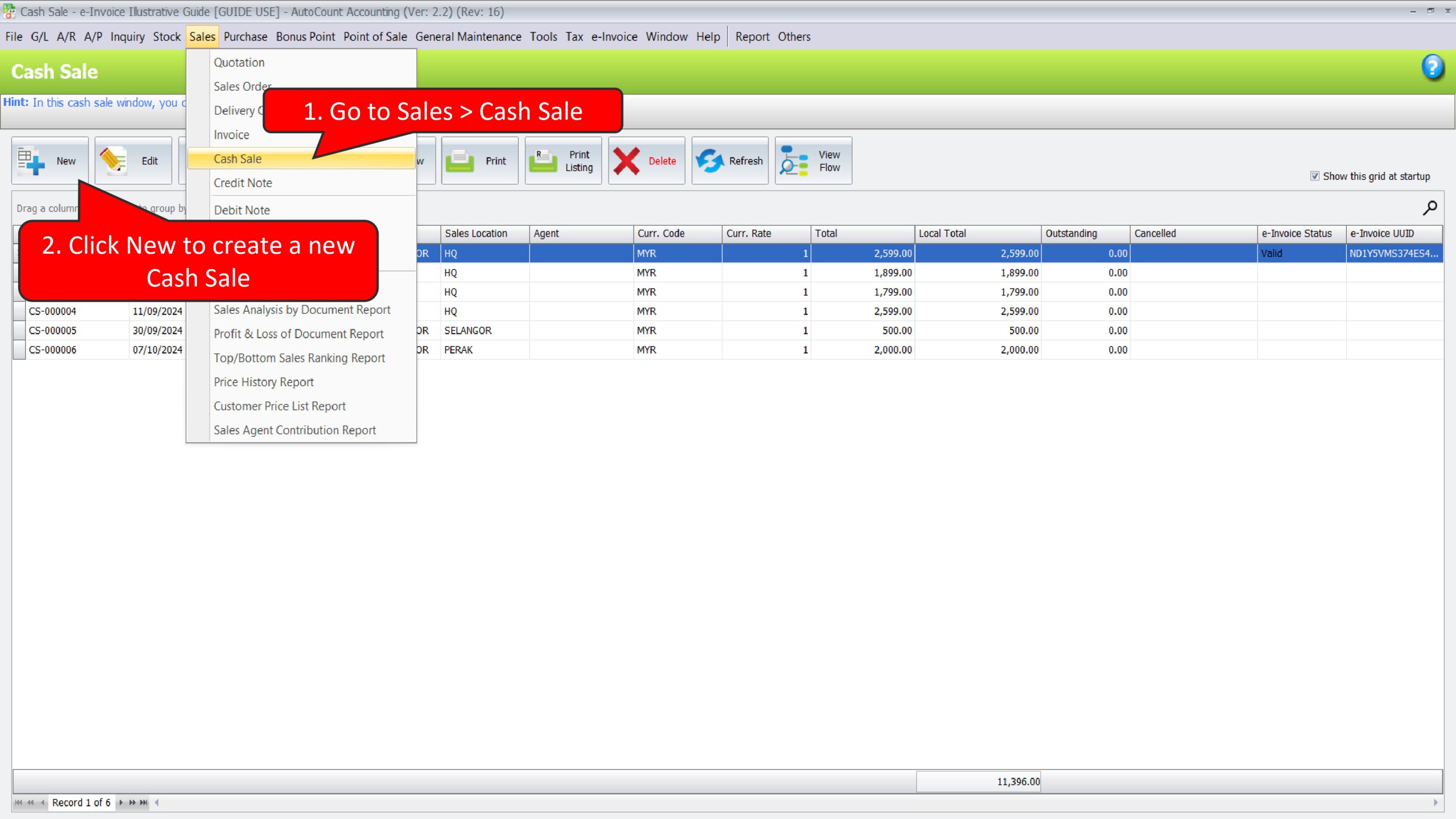Viewport: 1456px width, 819px height.
Task: Open the Window menu
Action: pyautogui.click(x=667, y=36)
